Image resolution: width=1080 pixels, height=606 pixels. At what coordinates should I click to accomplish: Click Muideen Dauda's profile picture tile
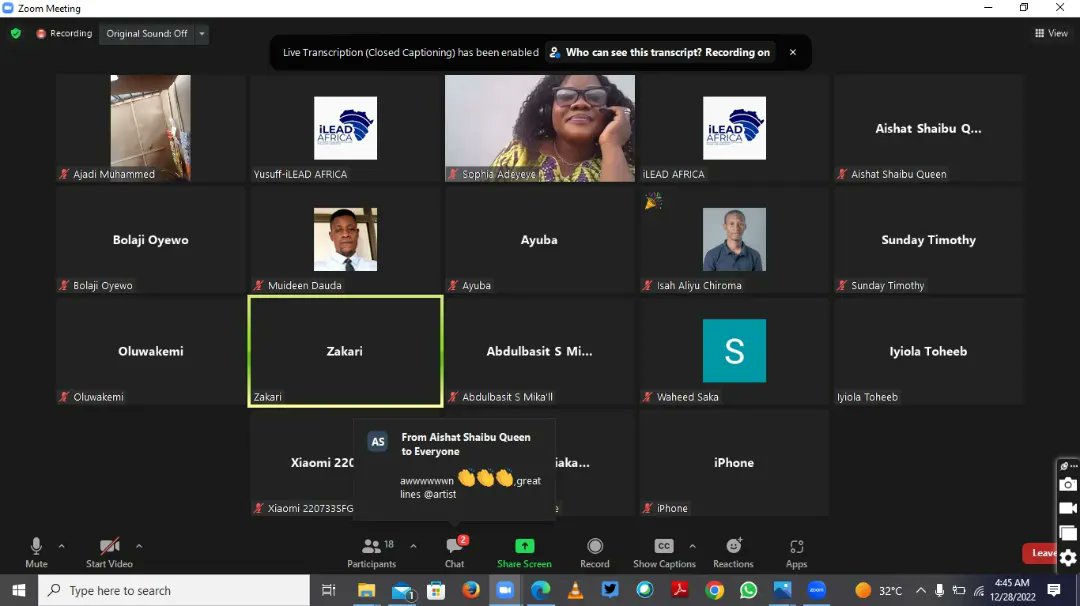click(345, 240)
